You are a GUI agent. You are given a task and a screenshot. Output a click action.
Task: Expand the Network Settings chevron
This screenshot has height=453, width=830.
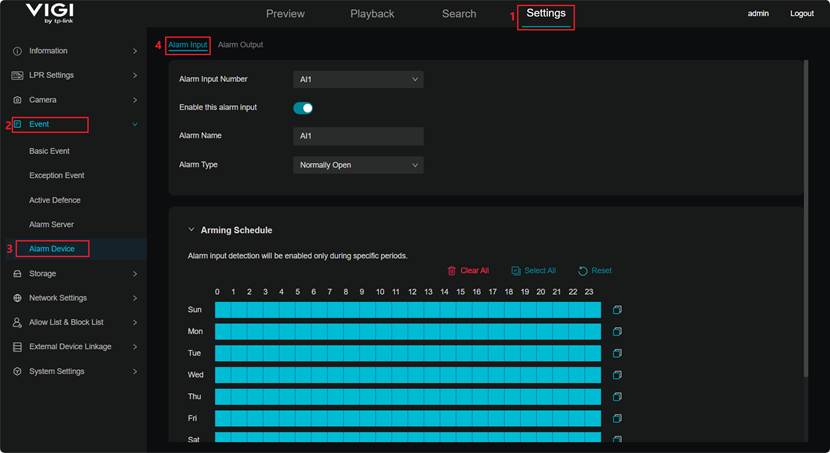tap(135, 298)
